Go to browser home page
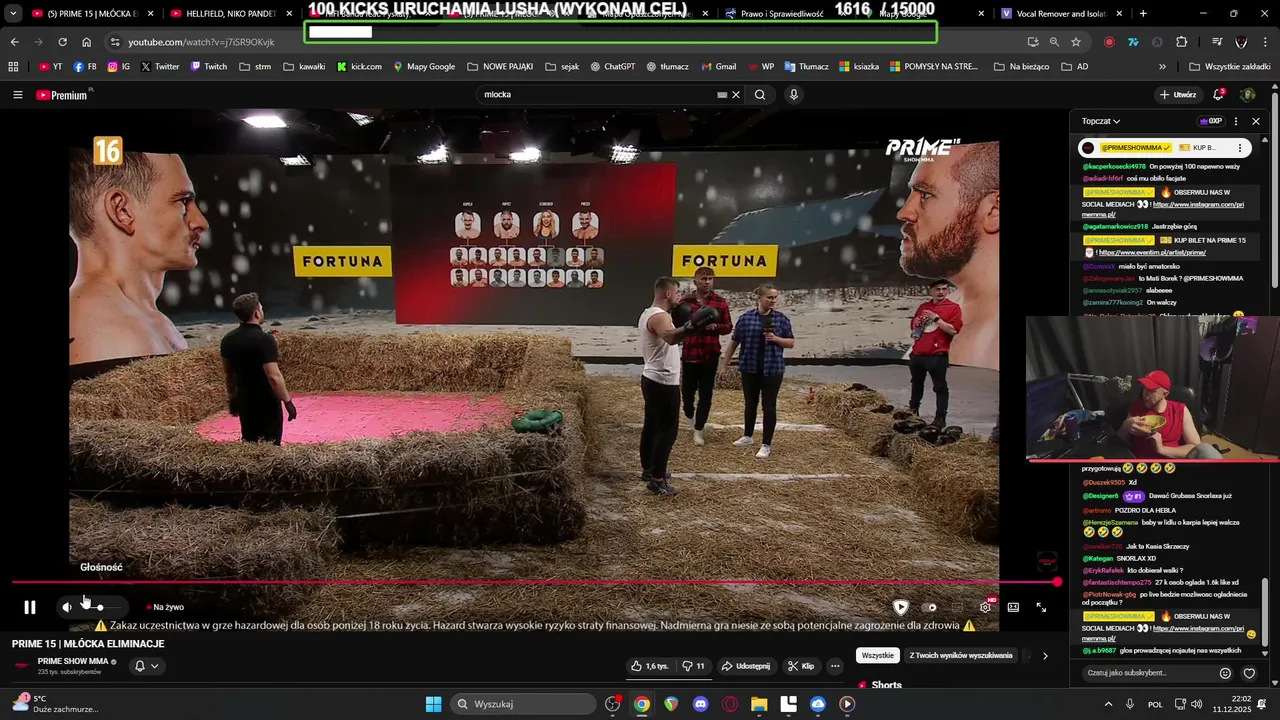1280x720 pixels. tap(87, 42)
